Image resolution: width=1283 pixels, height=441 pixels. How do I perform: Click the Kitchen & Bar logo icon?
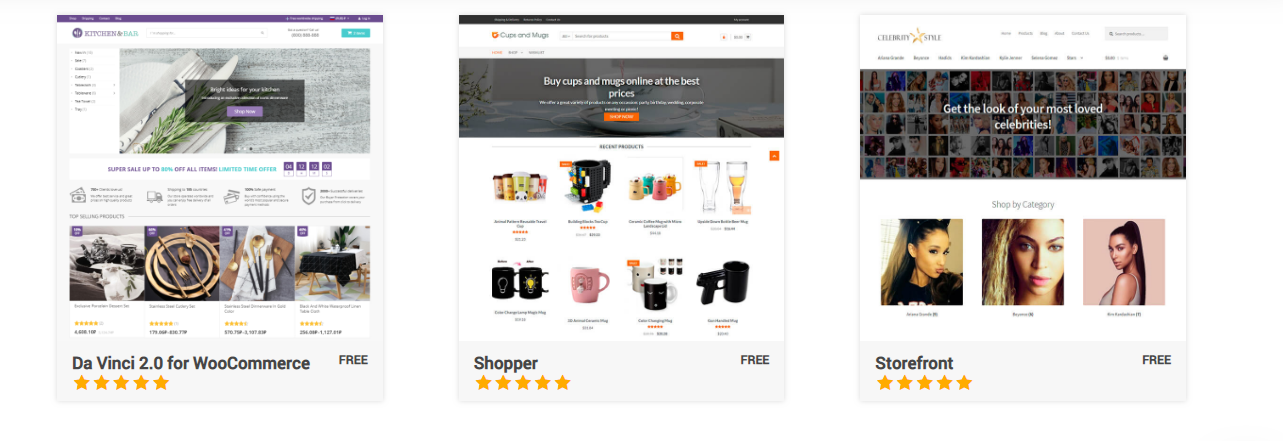78,33
